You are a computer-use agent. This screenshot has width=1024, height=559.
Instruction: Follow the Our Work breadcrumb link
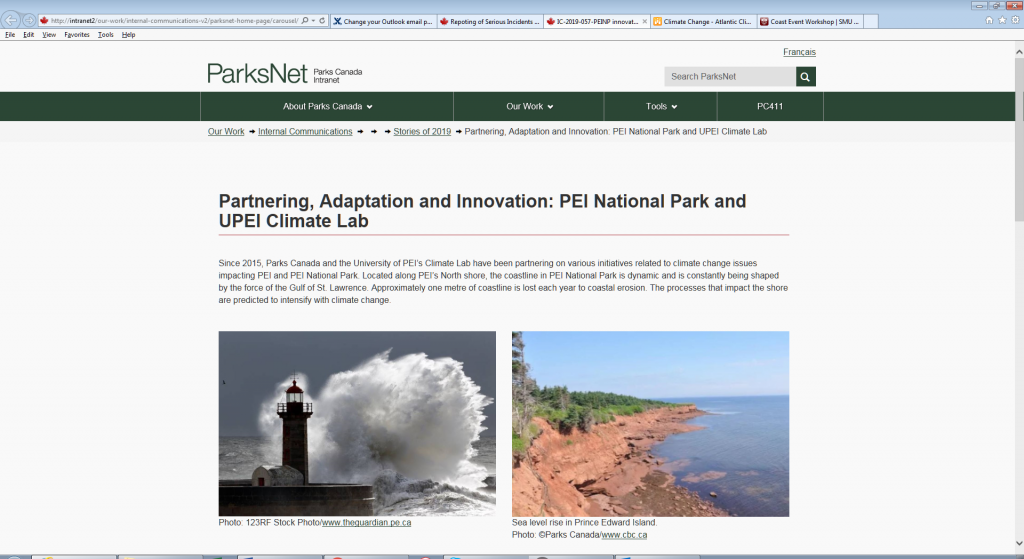tap(226, 131)
